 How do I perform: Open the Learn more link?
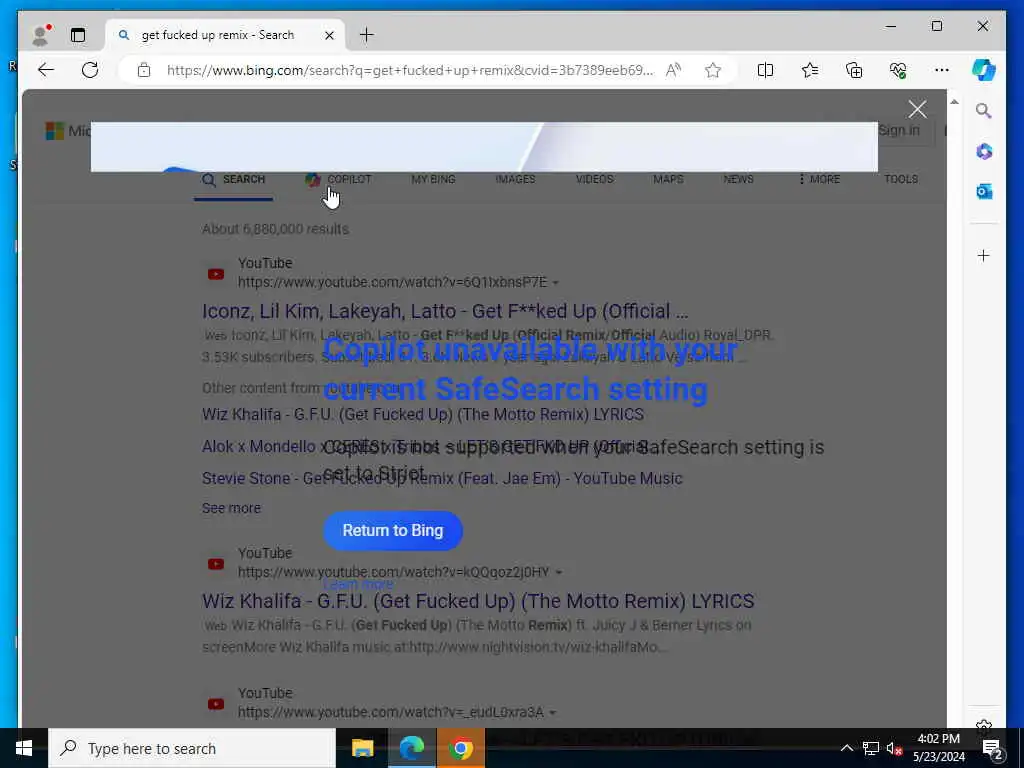(359, 584)
